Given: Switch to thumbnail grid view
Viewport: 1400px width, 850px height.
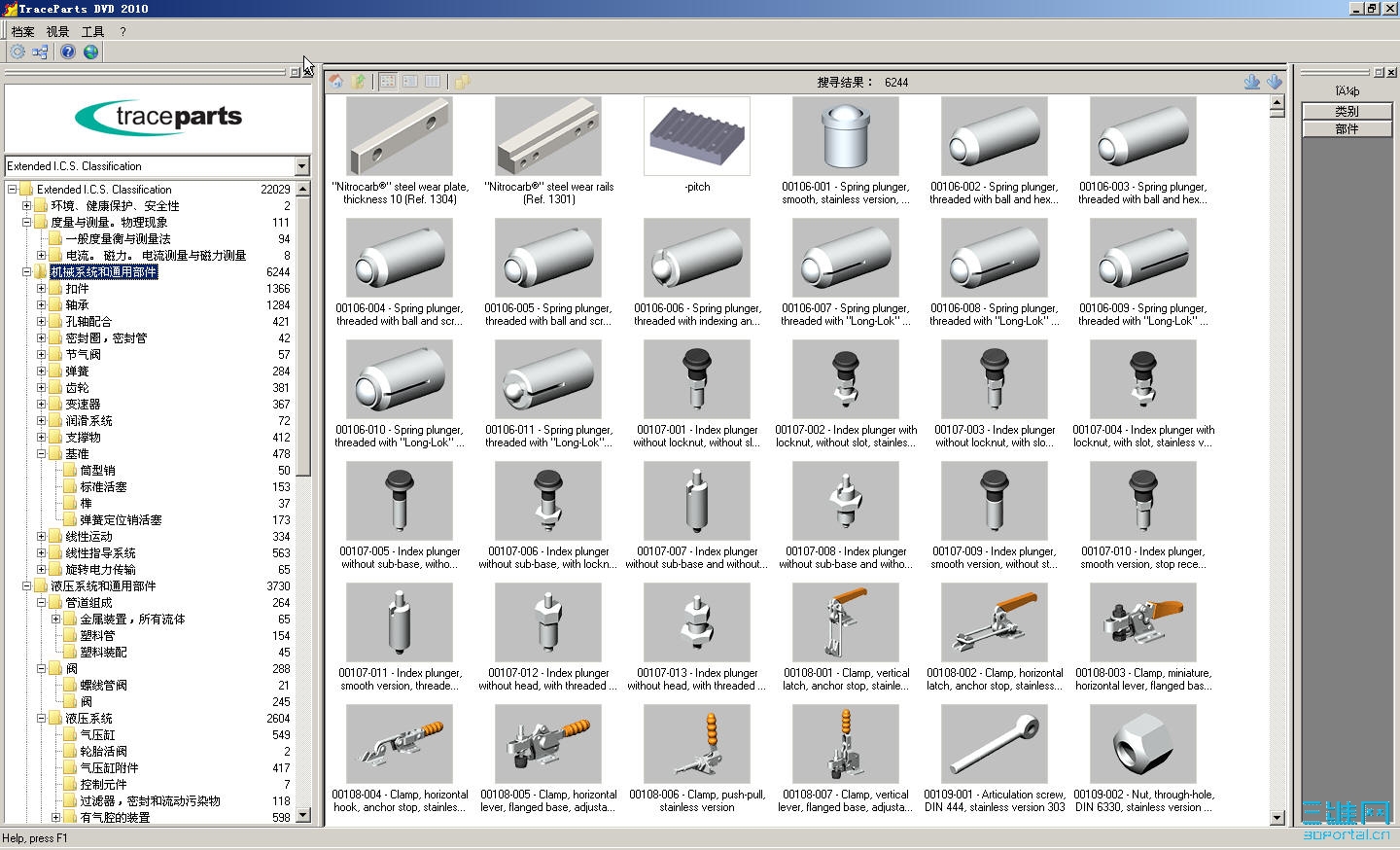Looking at the screenshot, I should pyautogui.click(x=388, y=82).
